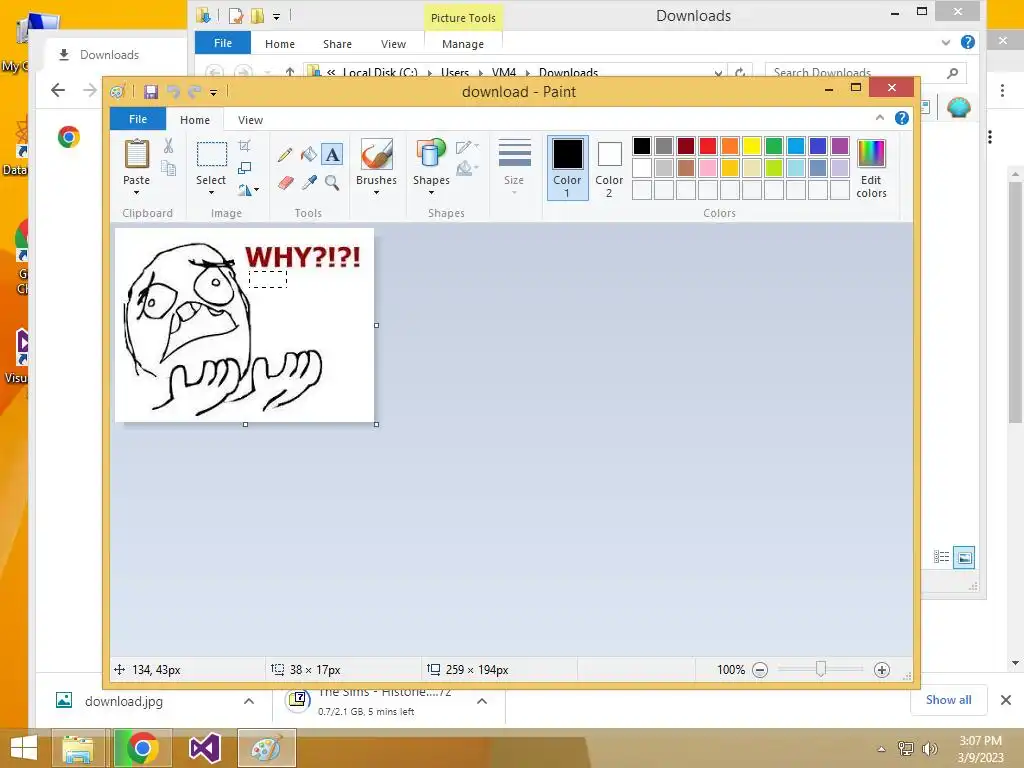
Task: Open Manage tab under Picture Tools
Action: 462,44
